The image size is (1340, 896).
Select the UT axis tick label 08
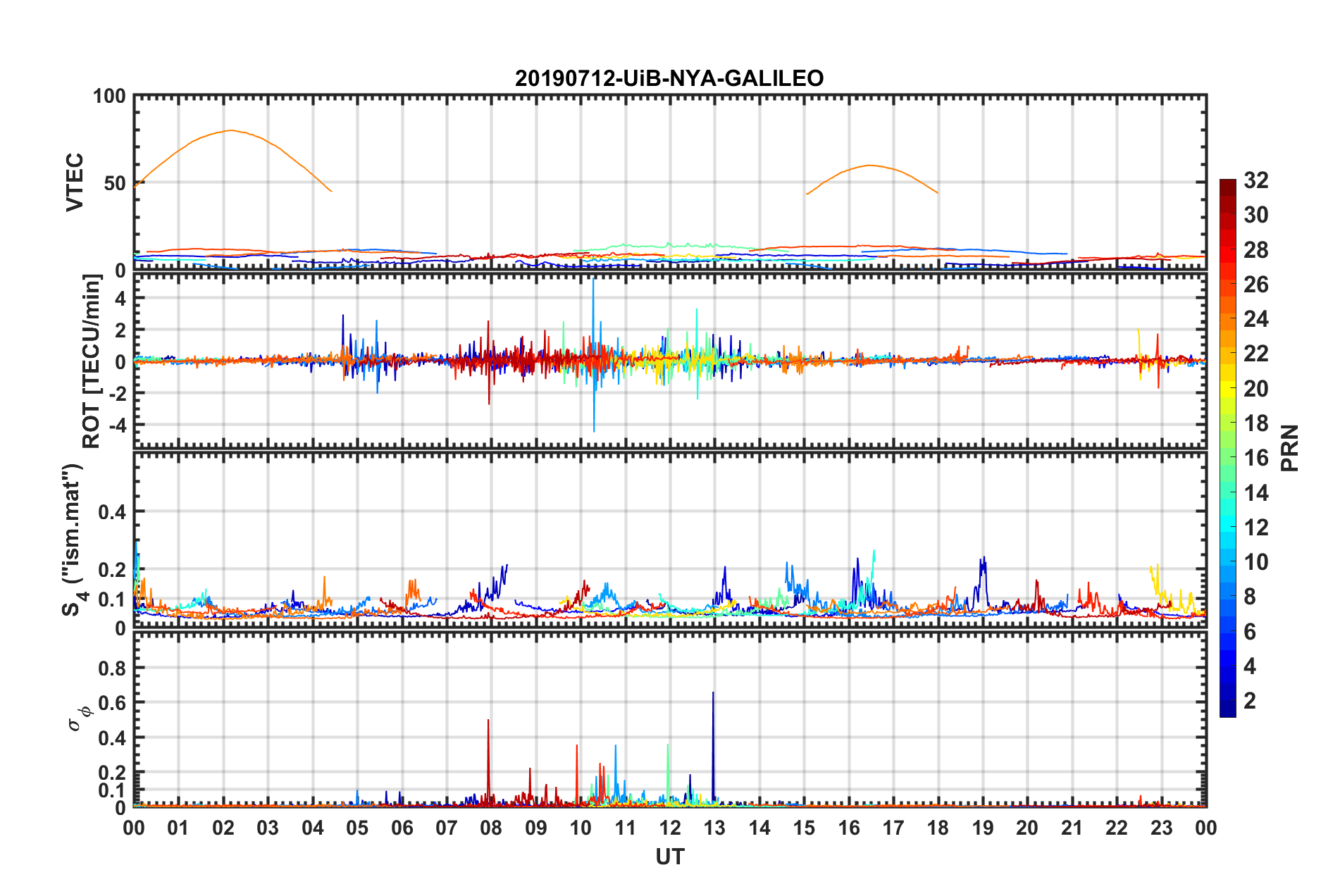click(491, 828)
